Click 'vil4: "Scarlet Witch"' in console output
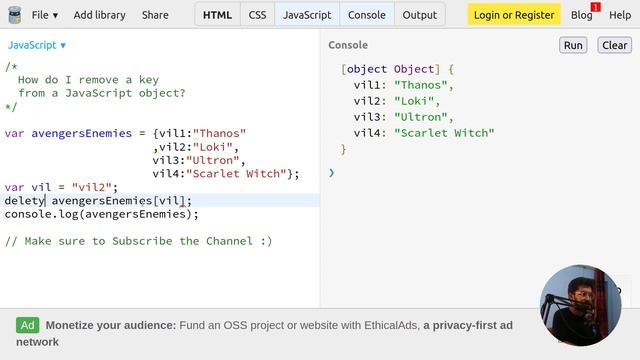640x360 pixels. click(x=424, y=133)
